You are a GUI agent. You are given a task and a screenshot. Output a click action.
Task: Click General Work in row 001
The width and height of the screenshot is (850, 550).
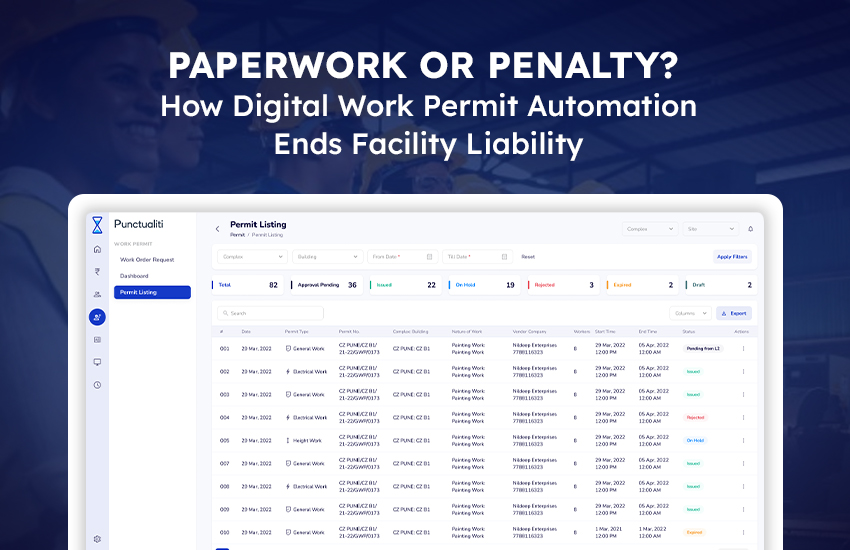[309, 348]
